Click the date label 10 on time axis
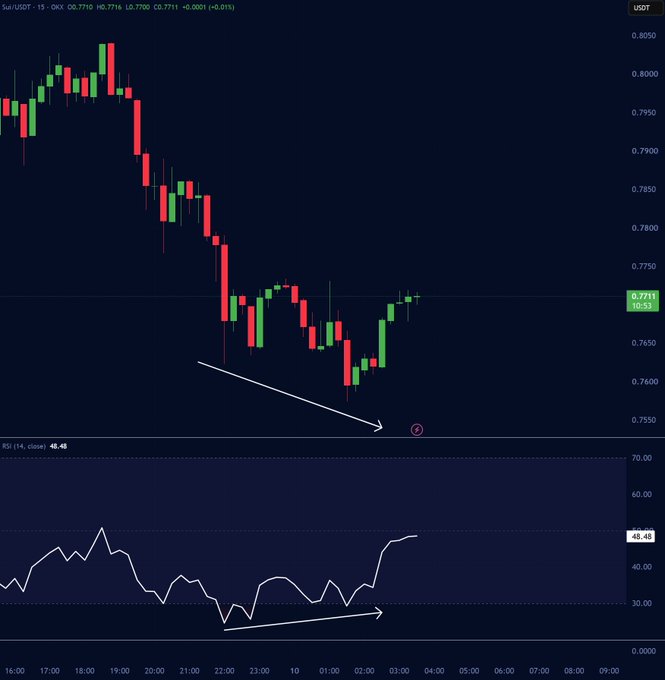Viewport: 665px width, 680px height. click(294, 671)
